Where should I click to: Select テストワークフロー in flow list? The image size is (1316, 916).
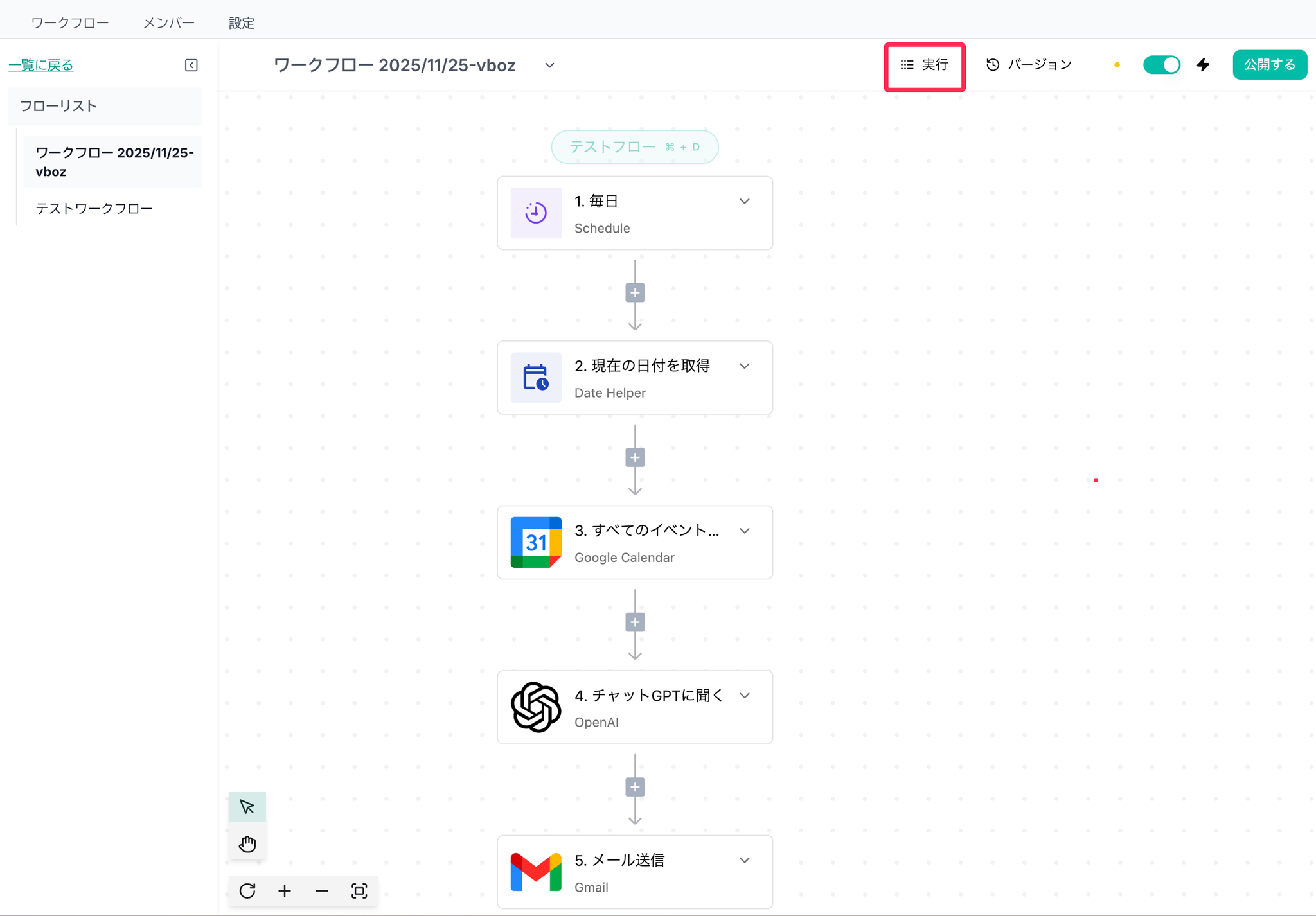(94, 208)
